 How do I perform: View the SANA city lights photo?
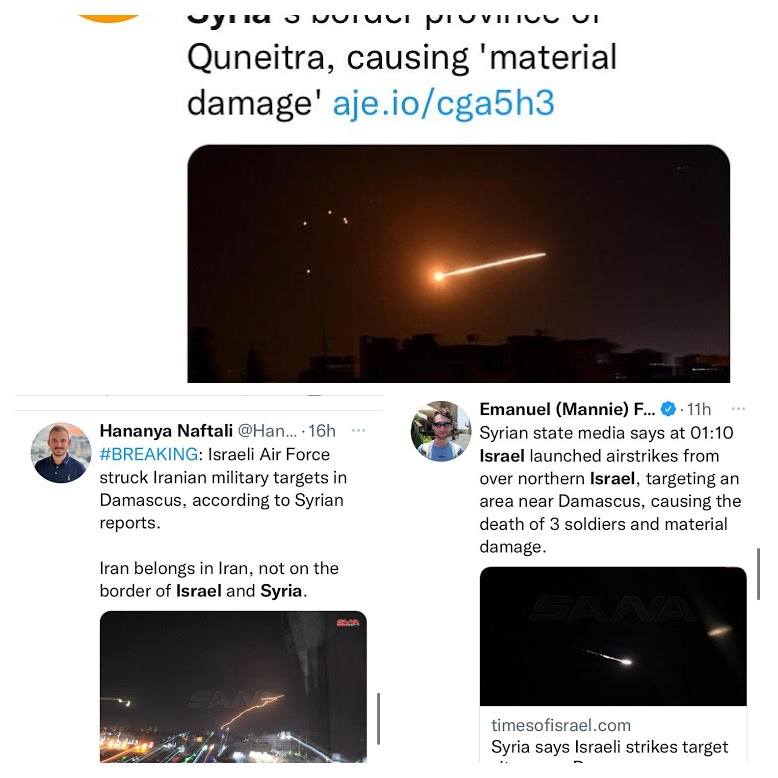coord(233,687)
